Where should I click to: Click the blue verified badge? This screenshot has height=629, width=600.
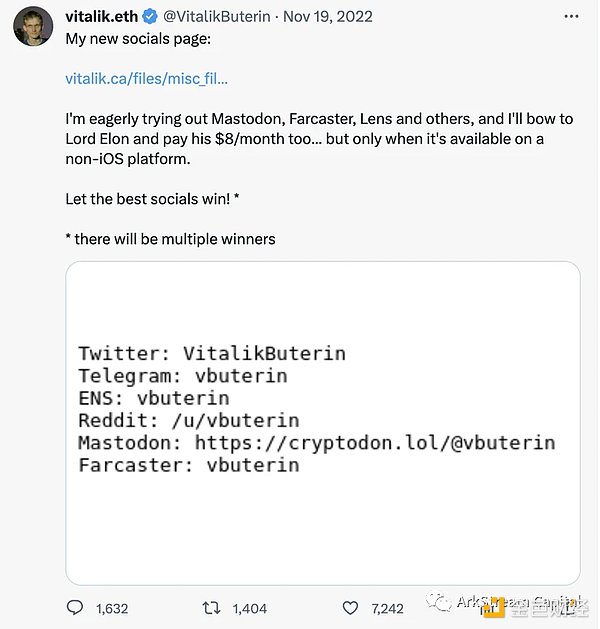(x=150, y=17)
